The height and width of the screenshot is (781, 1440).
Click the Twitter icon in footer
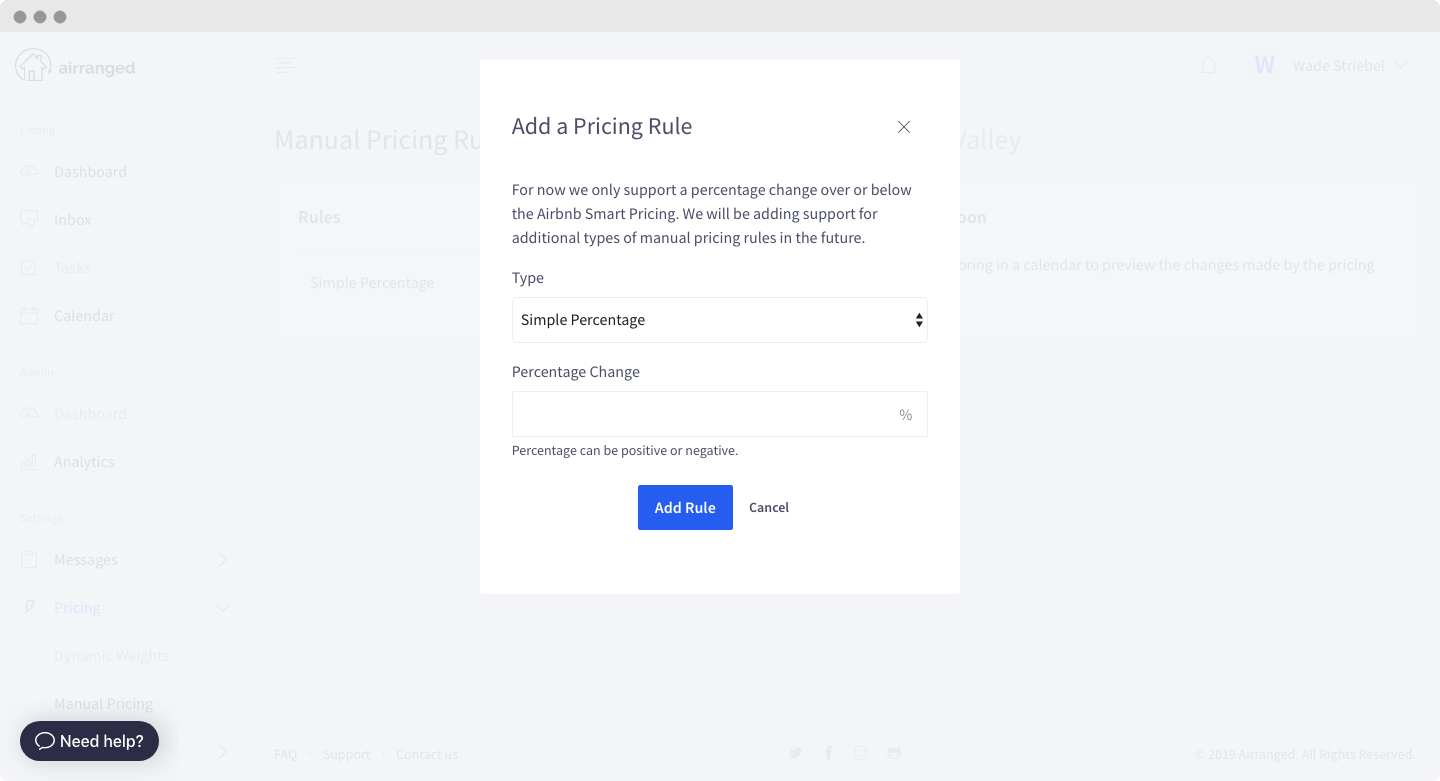796,753
